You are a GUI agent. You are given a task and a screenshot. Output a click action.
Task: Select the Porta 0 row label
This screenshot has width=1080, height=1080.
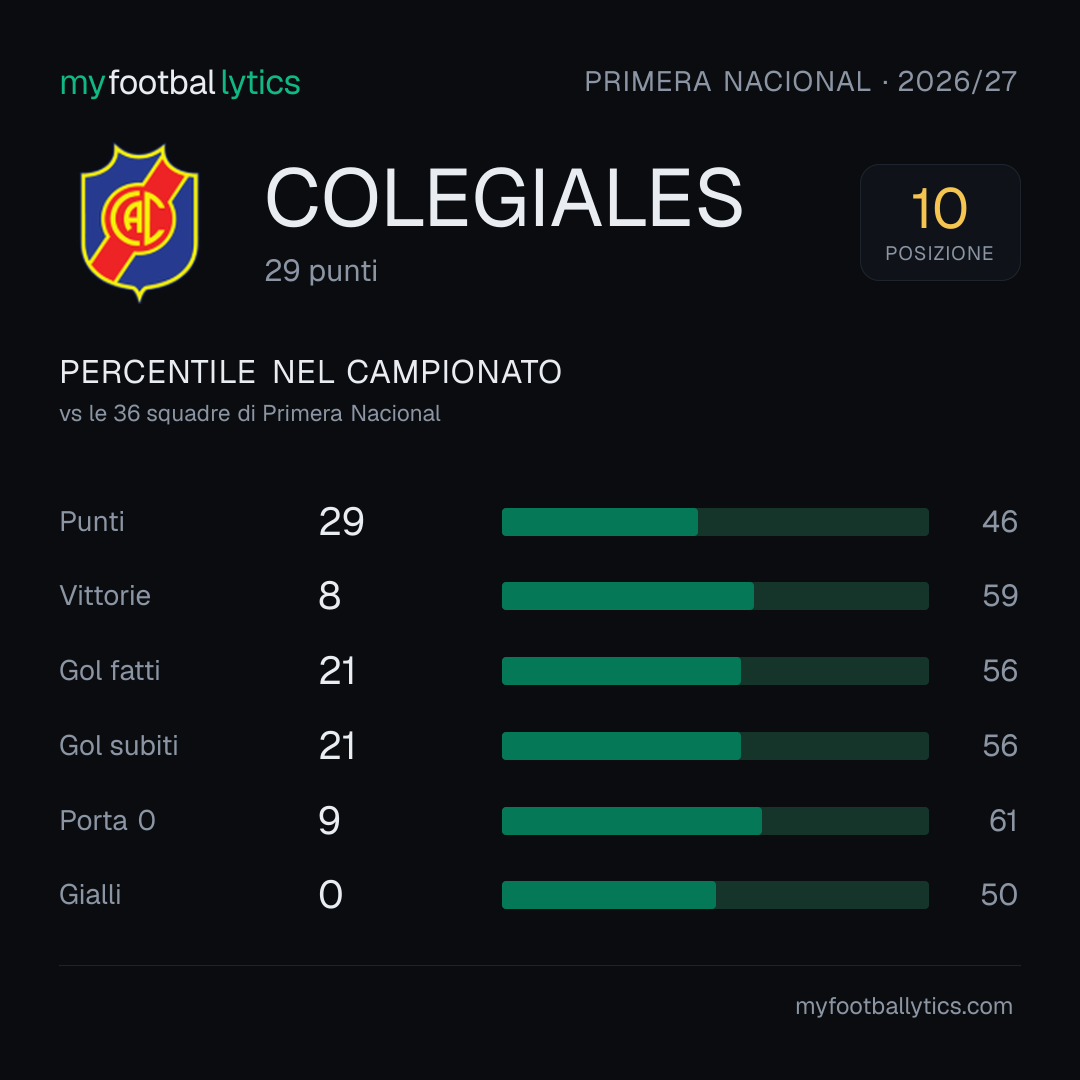107,821
